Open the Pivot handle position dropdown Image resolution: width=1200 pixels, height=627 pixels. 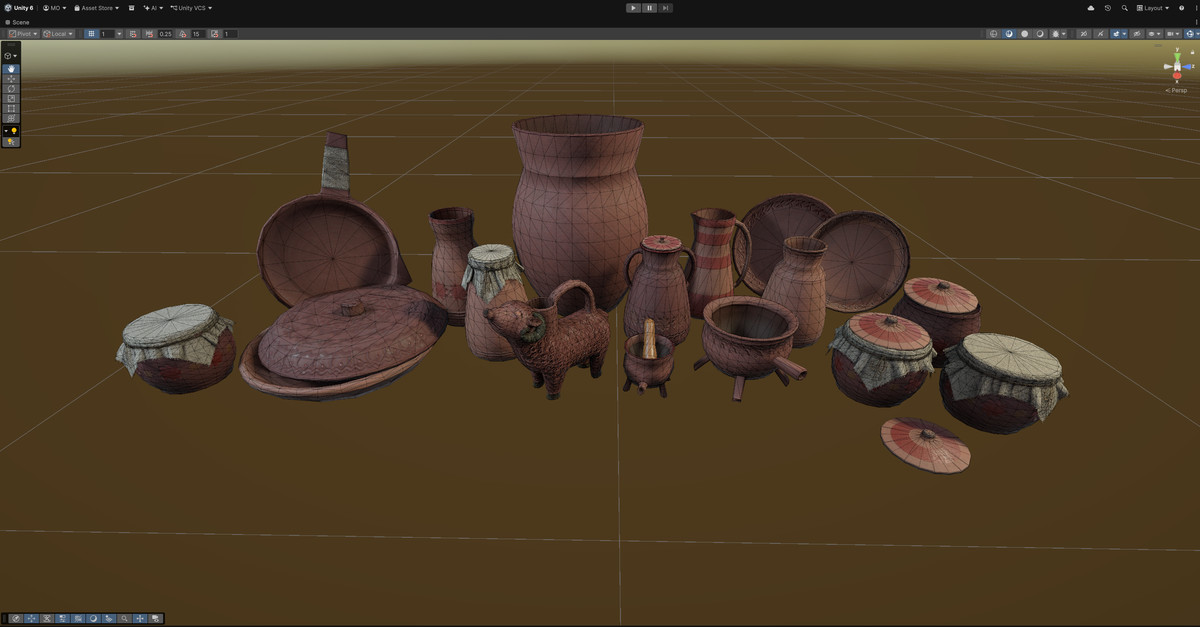click(23, 34)
